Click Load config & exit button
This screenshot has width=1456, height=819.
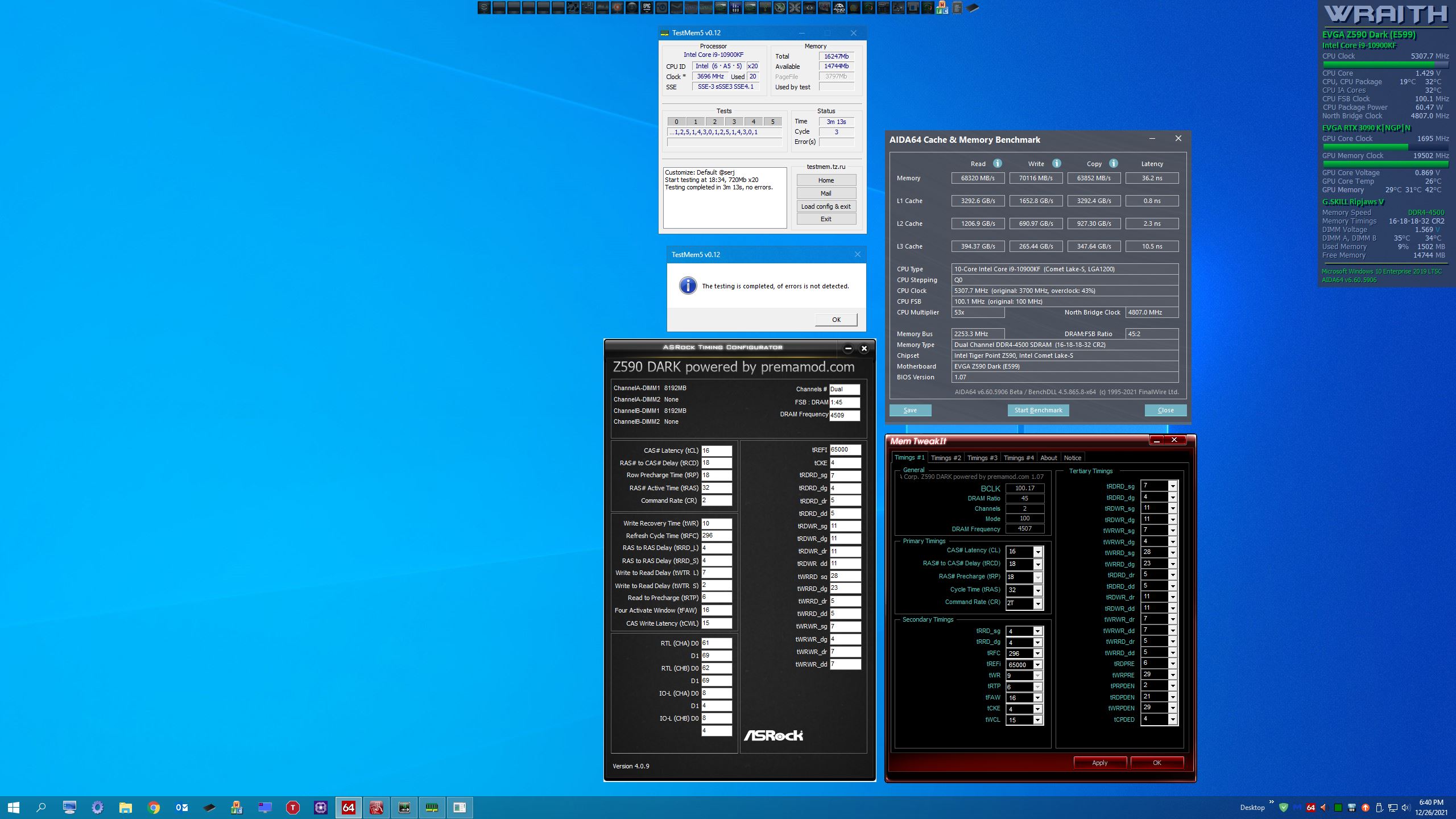(826, 206)
